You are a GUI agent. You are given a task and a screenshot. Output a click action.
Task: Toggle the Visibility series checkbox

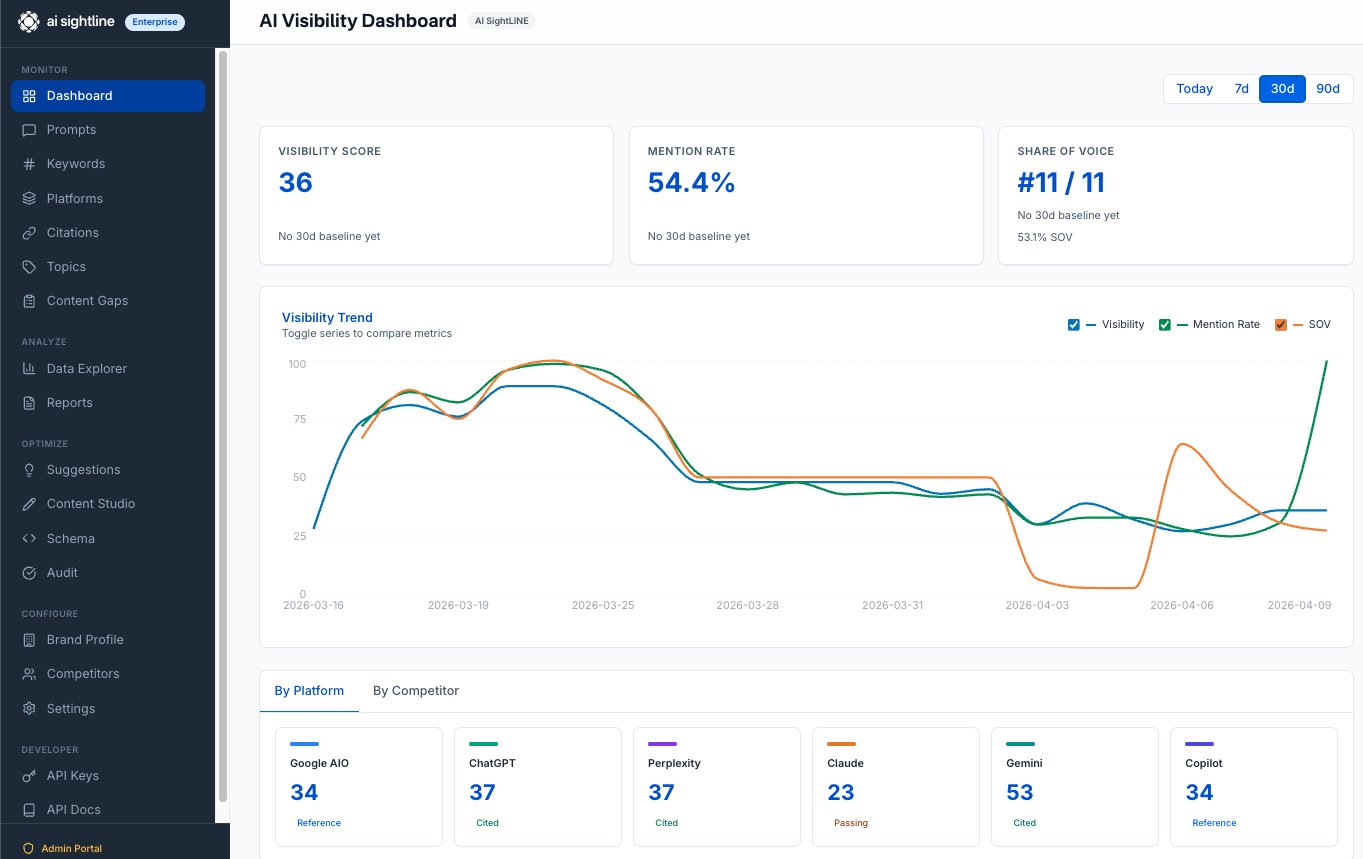pyautogui.click(x=1074, y=325)
